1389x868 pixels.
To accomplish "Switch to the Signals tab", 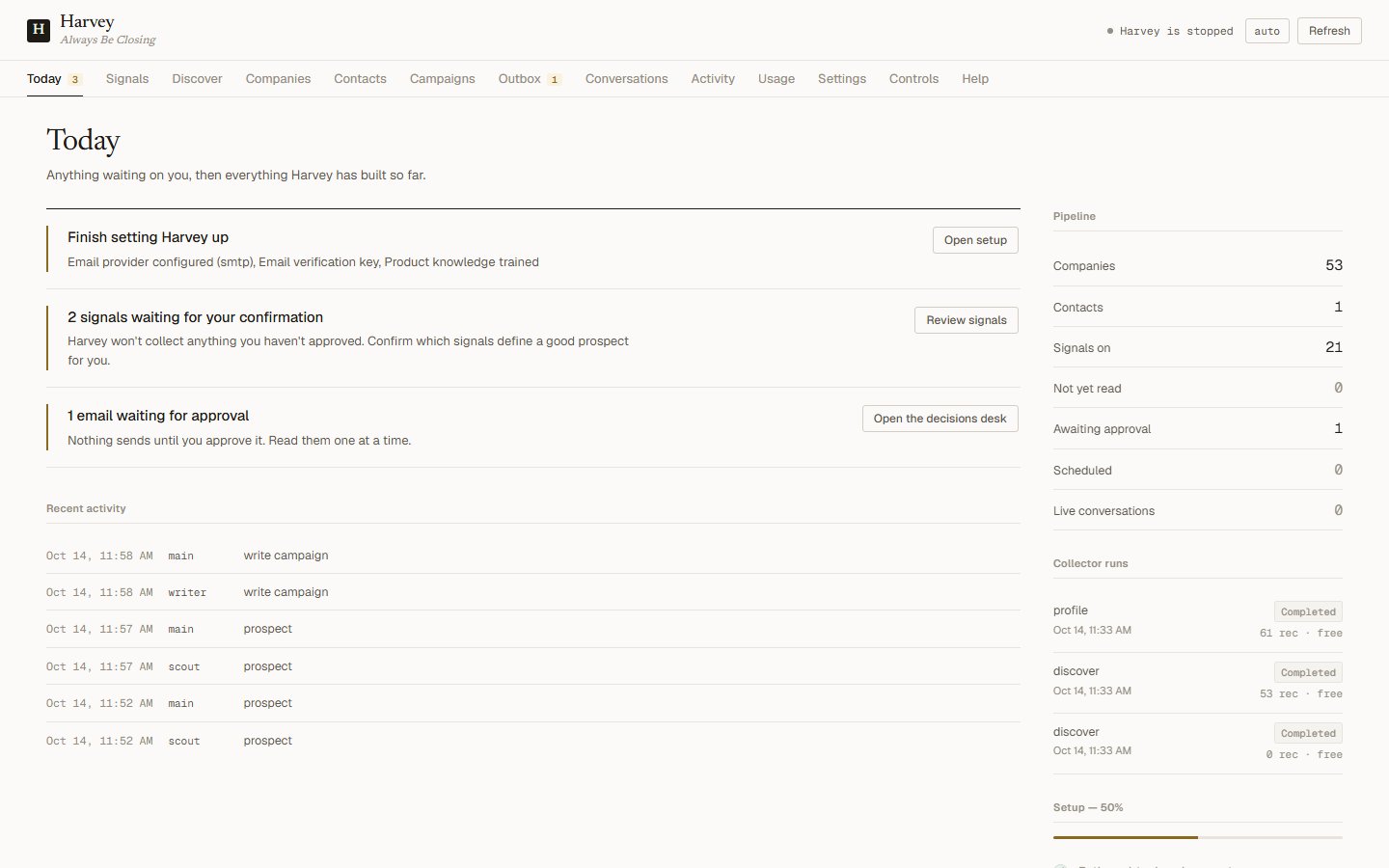I will tap(127, 79).
